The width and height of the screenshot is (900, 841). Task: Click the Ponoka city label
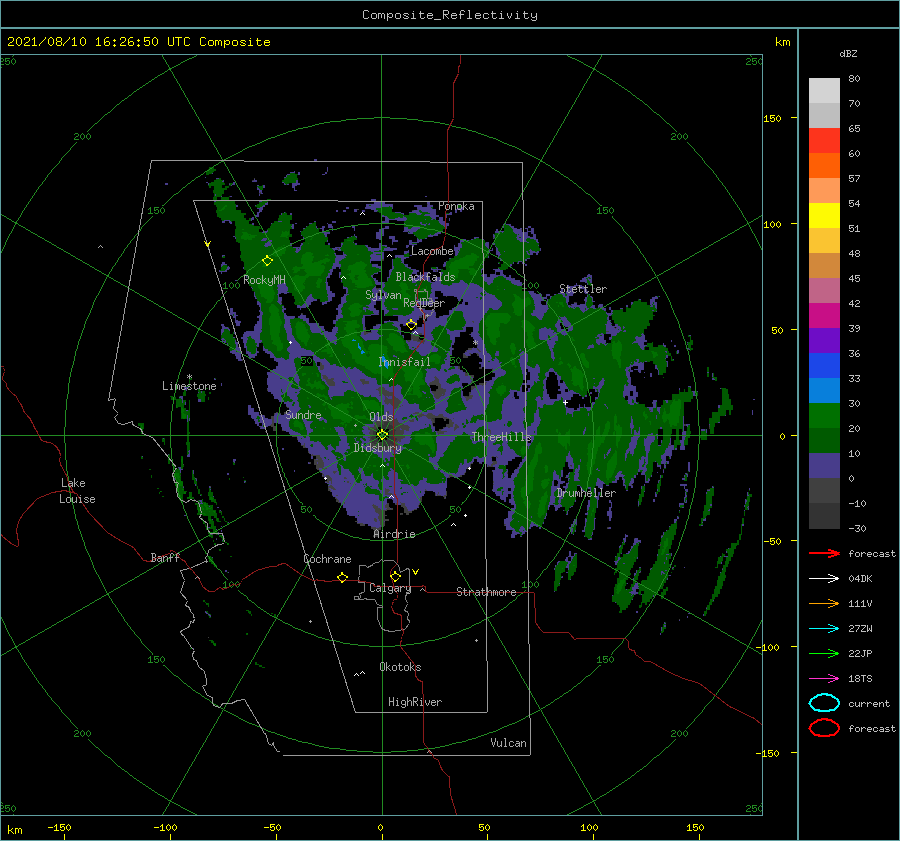point(456,206)
